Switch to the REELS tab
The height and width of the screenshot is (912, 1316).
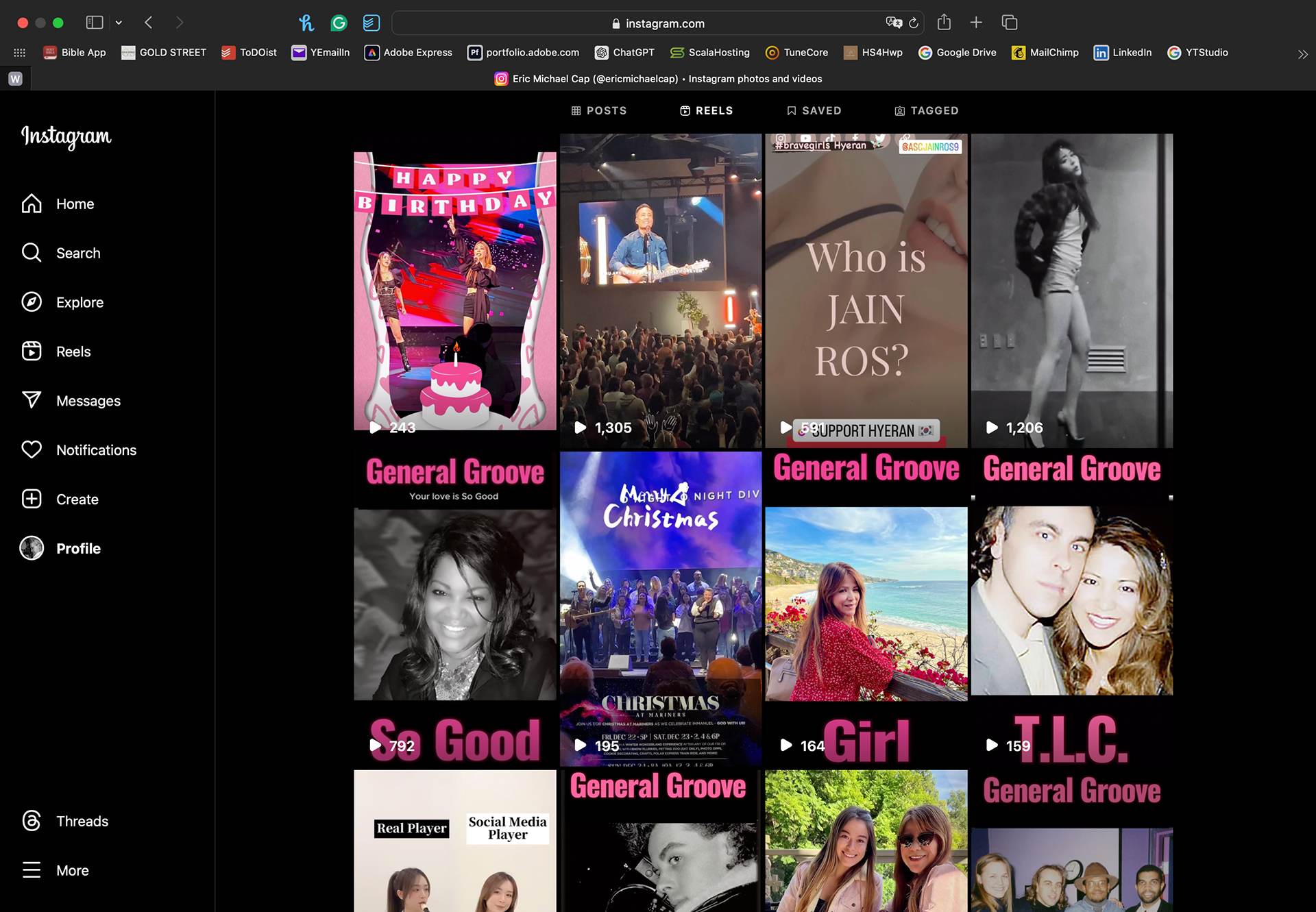tap(707, 110)
